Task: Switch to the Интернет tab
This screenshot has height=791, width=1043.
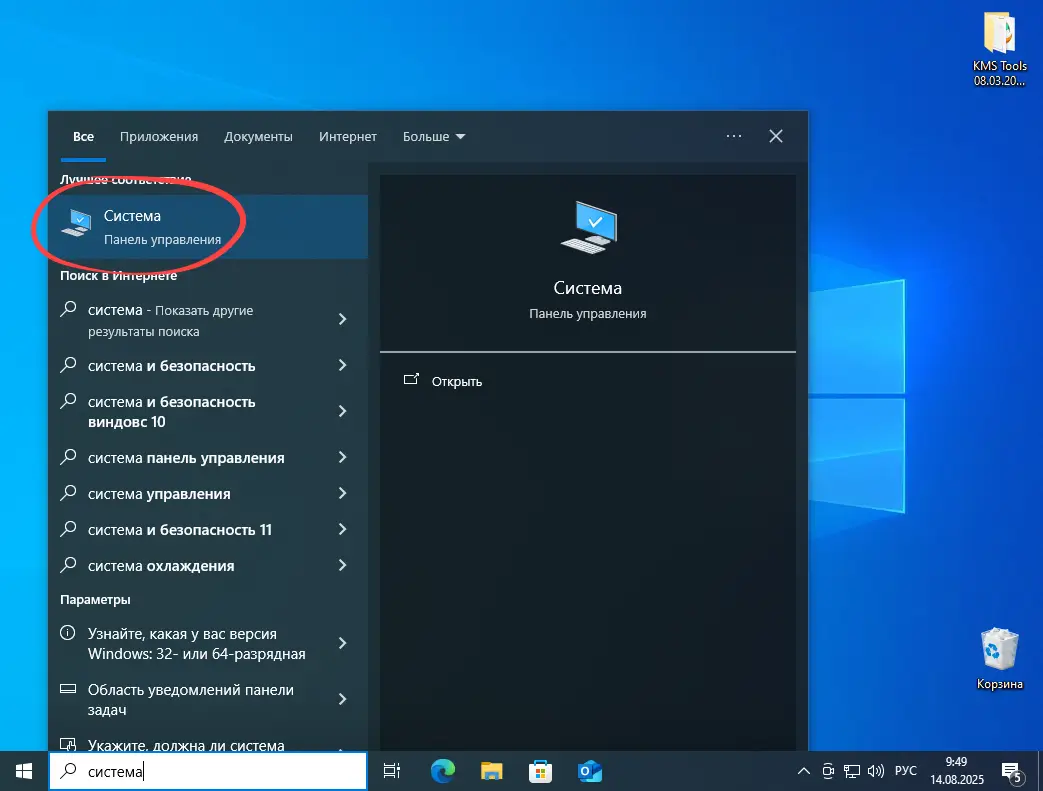Action: (x=347, y=136)
